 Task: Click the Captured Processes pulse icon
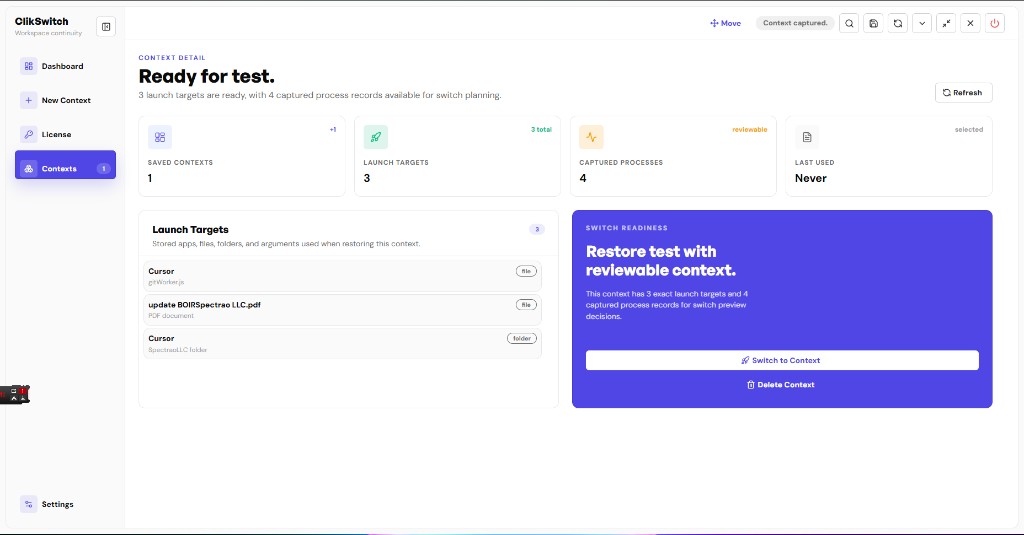pyautogui.click(x=591, y=137)
